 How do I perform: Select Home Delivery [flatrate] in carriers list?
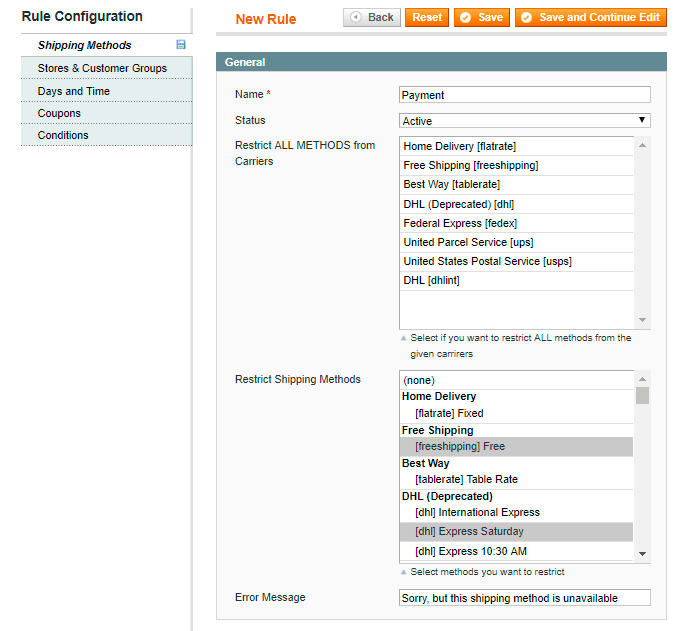460,146
